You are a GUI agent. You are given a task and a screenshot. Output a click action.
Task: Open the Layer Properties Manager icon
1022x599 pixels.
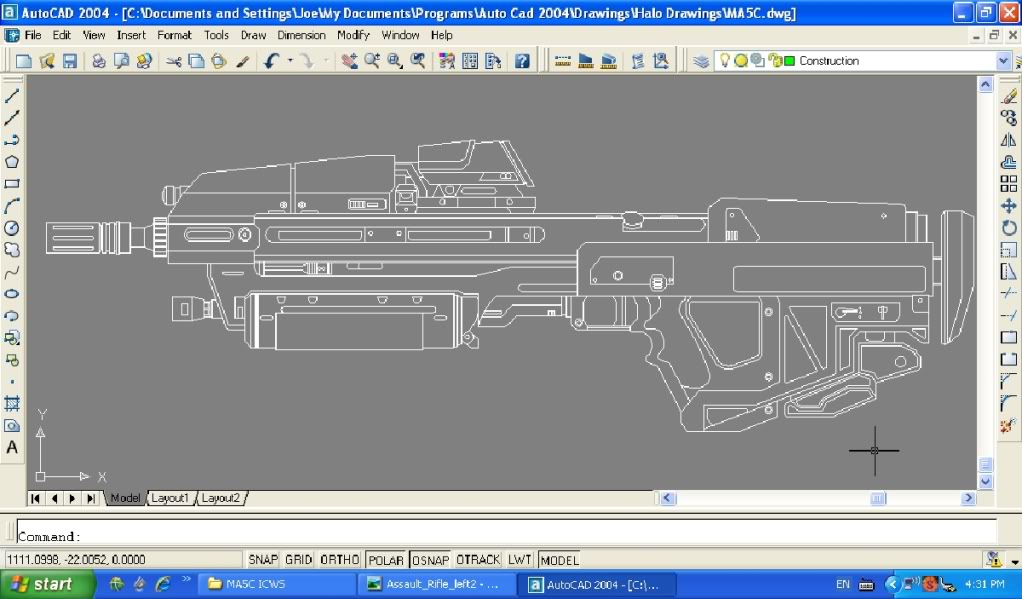pyautogui.click(x=701, y=61)
